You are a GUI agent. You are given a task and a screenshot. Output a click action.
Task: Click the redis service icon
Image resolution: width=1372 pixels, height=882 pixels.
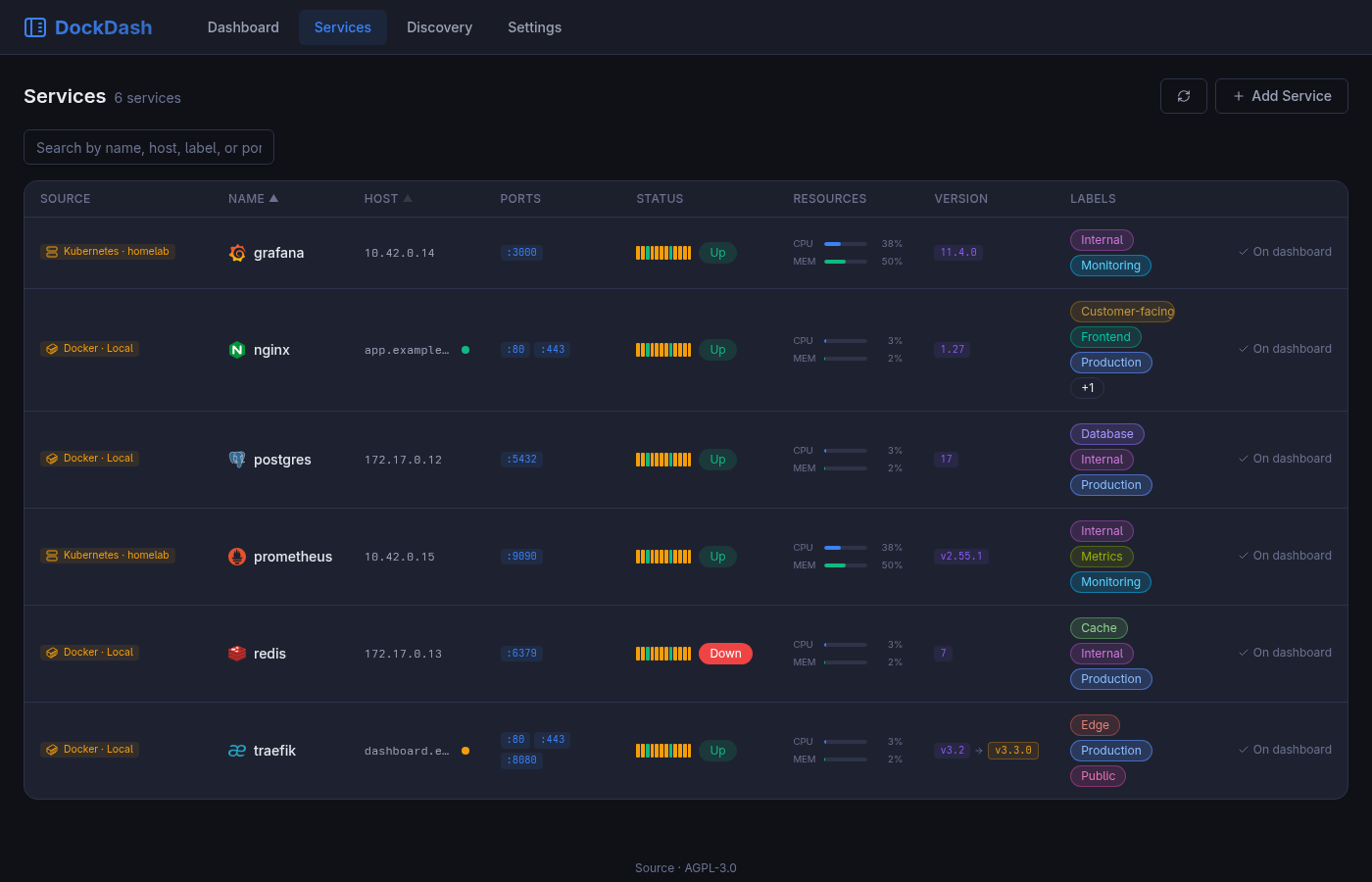click(237, 654)
